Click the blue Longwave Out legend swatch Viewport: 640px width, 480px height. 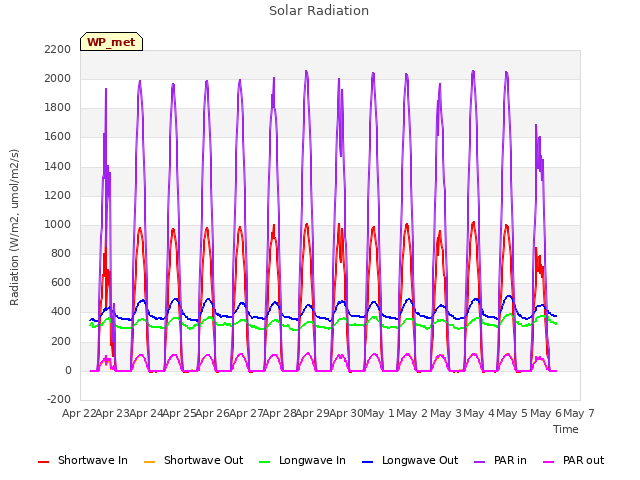[x=367, y=462]
